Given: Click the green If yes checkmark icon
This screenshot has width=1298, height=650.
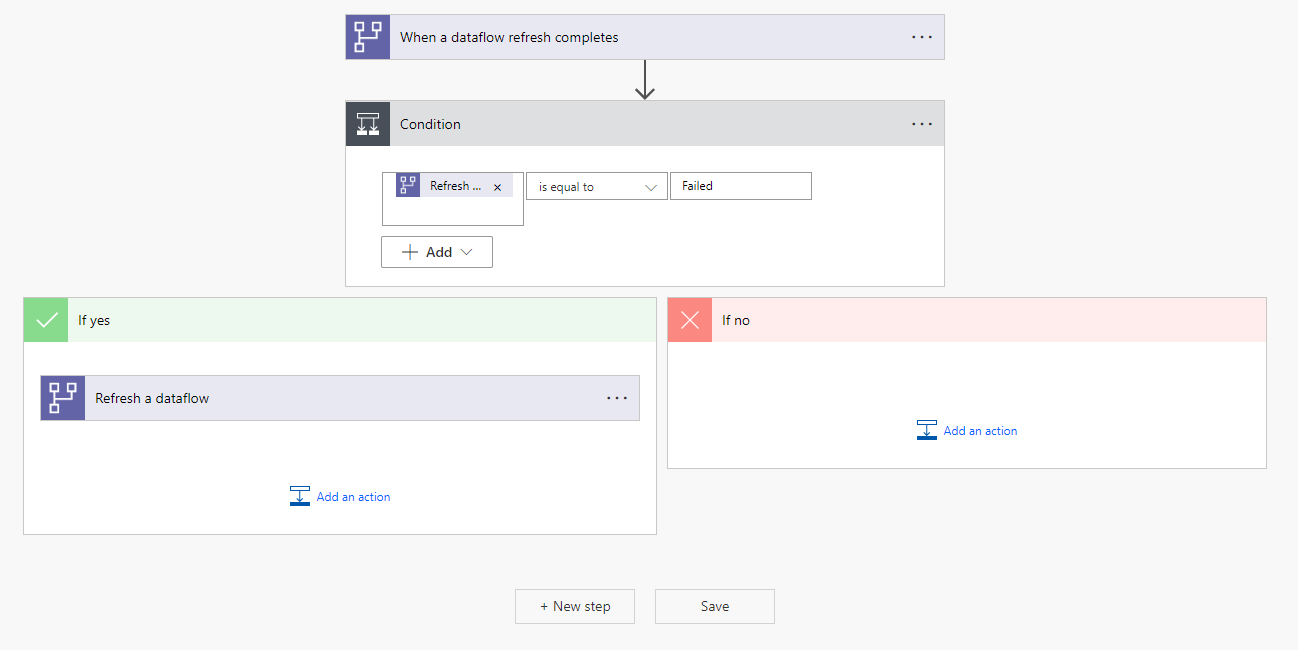Looking at the screenshot, I should [x=46, y=320].
